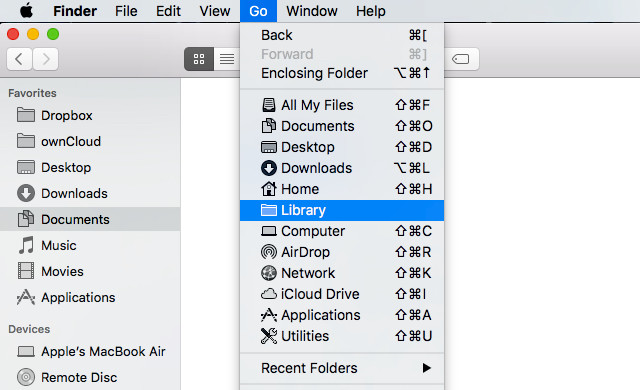Close the open Go menu
The height and width of the screenshot is (390, 640).
258,11
